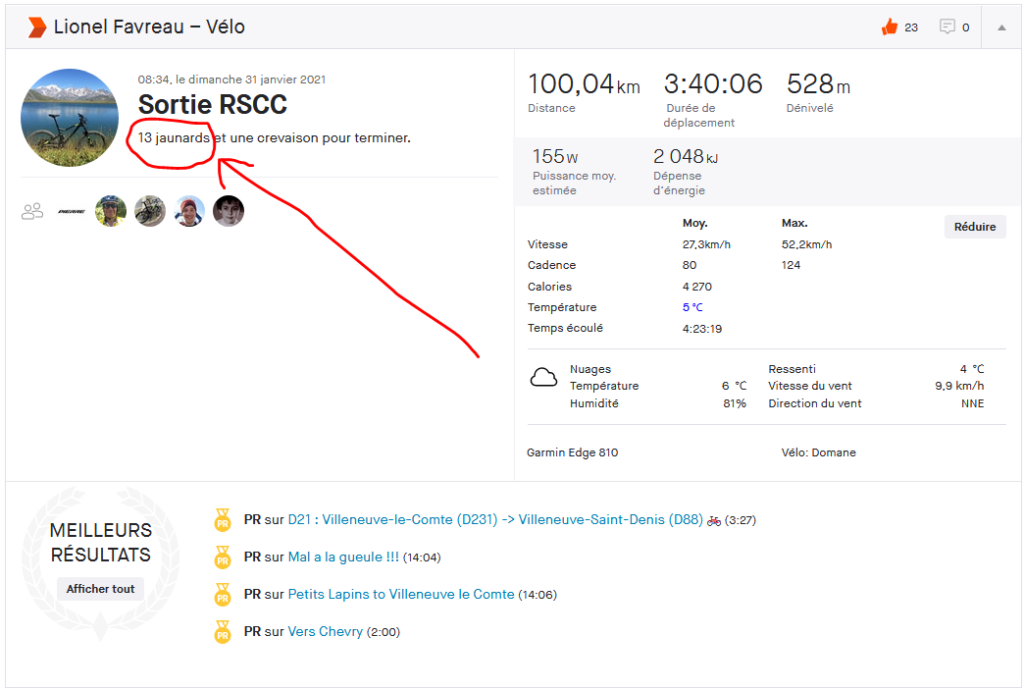Give kudos with the thumbs-up icon

click(889, 27)
